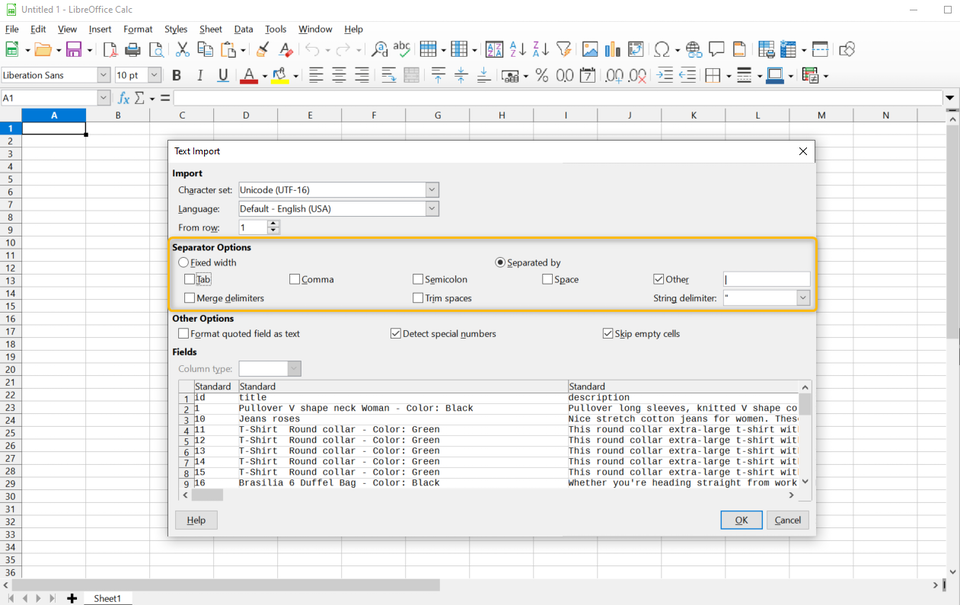960x605 pixels.
Task: Click the Save document icon
Action: coord(73,49)
